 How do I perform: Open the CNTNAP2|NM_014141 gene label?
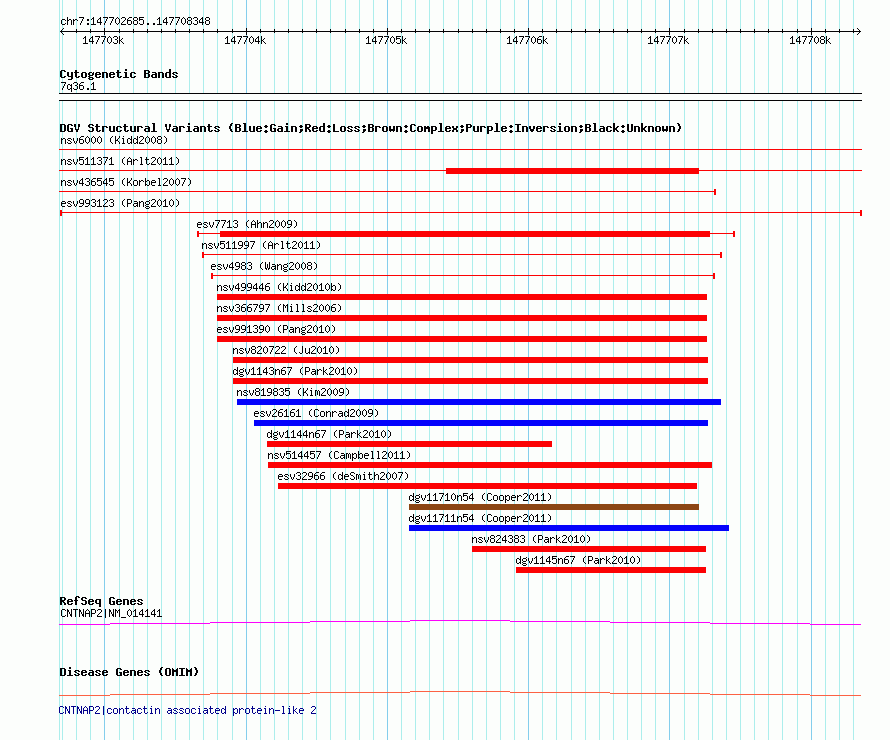pos(110,613)
